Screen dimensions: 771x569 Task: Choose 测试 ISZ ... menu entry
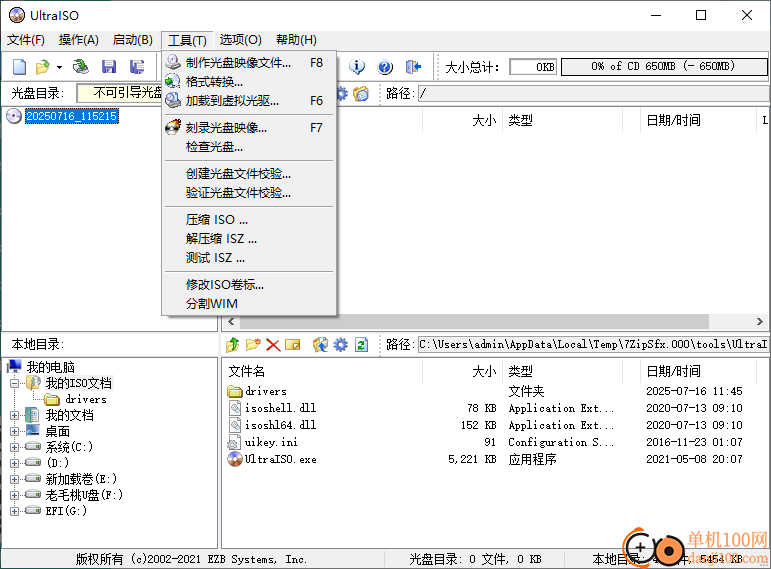(x=249, y=258)
